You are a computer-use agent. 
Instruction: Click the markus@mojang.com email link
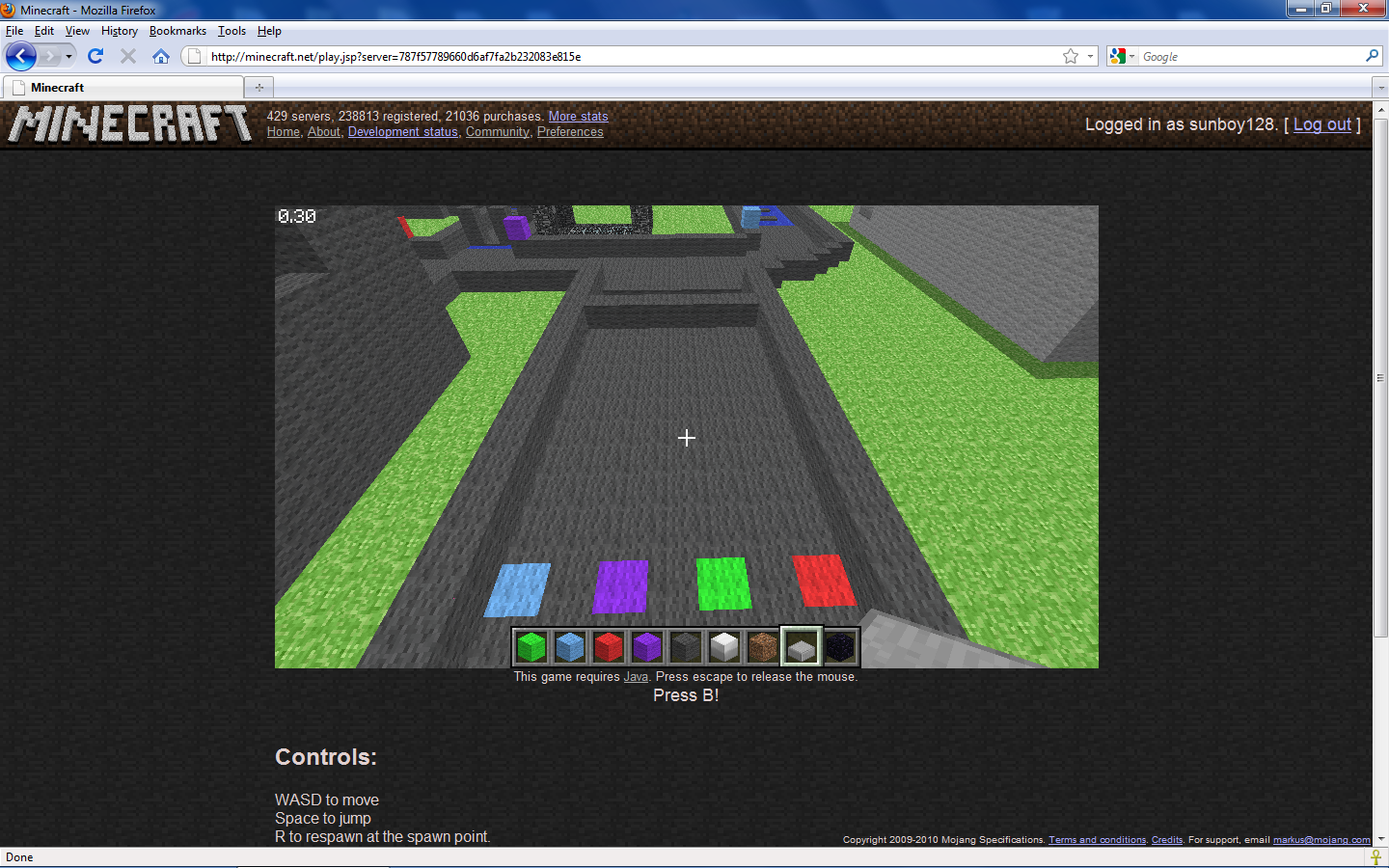(x=1321, y=840)
